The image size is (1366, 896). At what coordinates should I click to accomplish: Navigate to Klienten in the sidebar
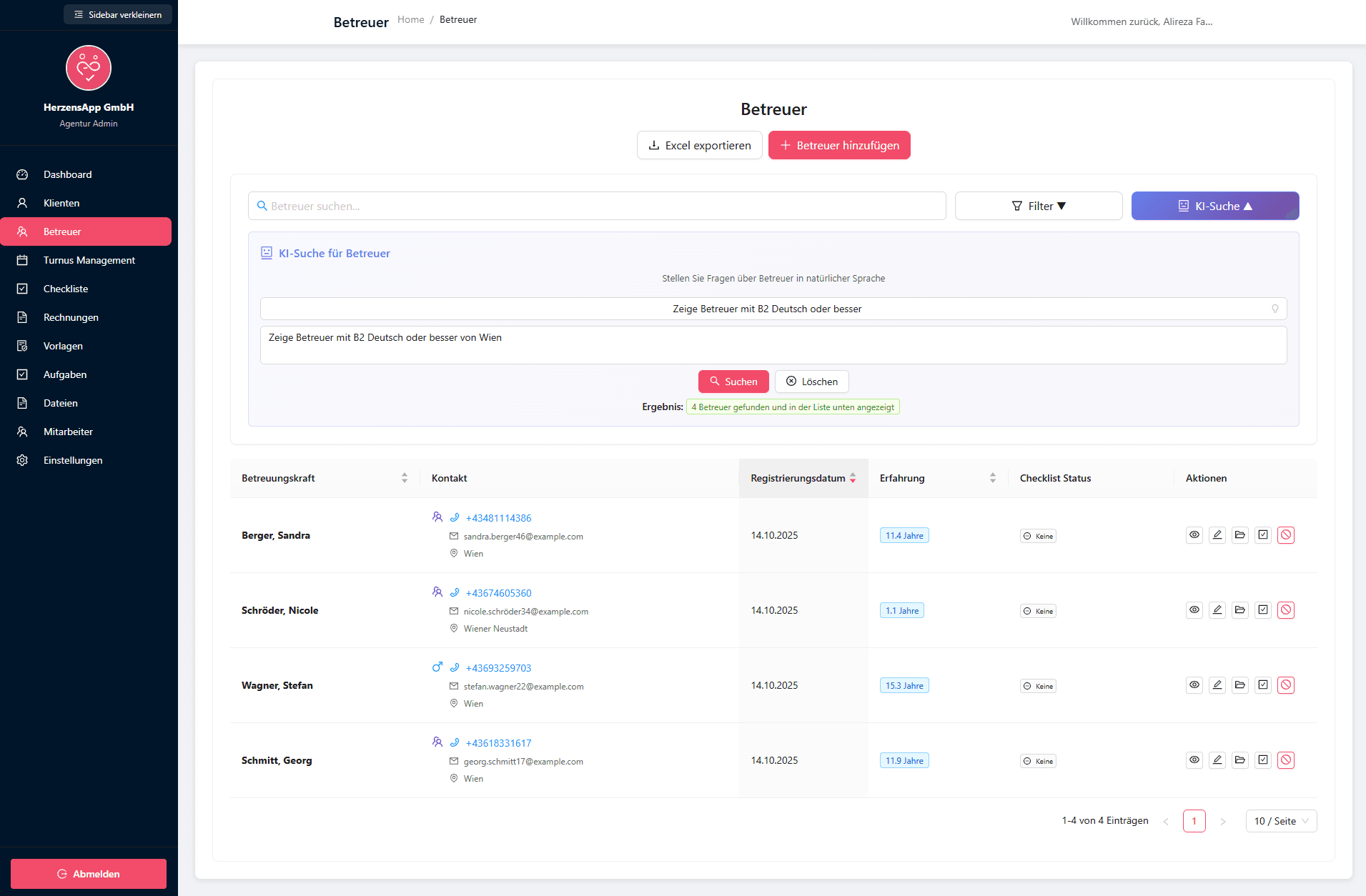point(61,203)
